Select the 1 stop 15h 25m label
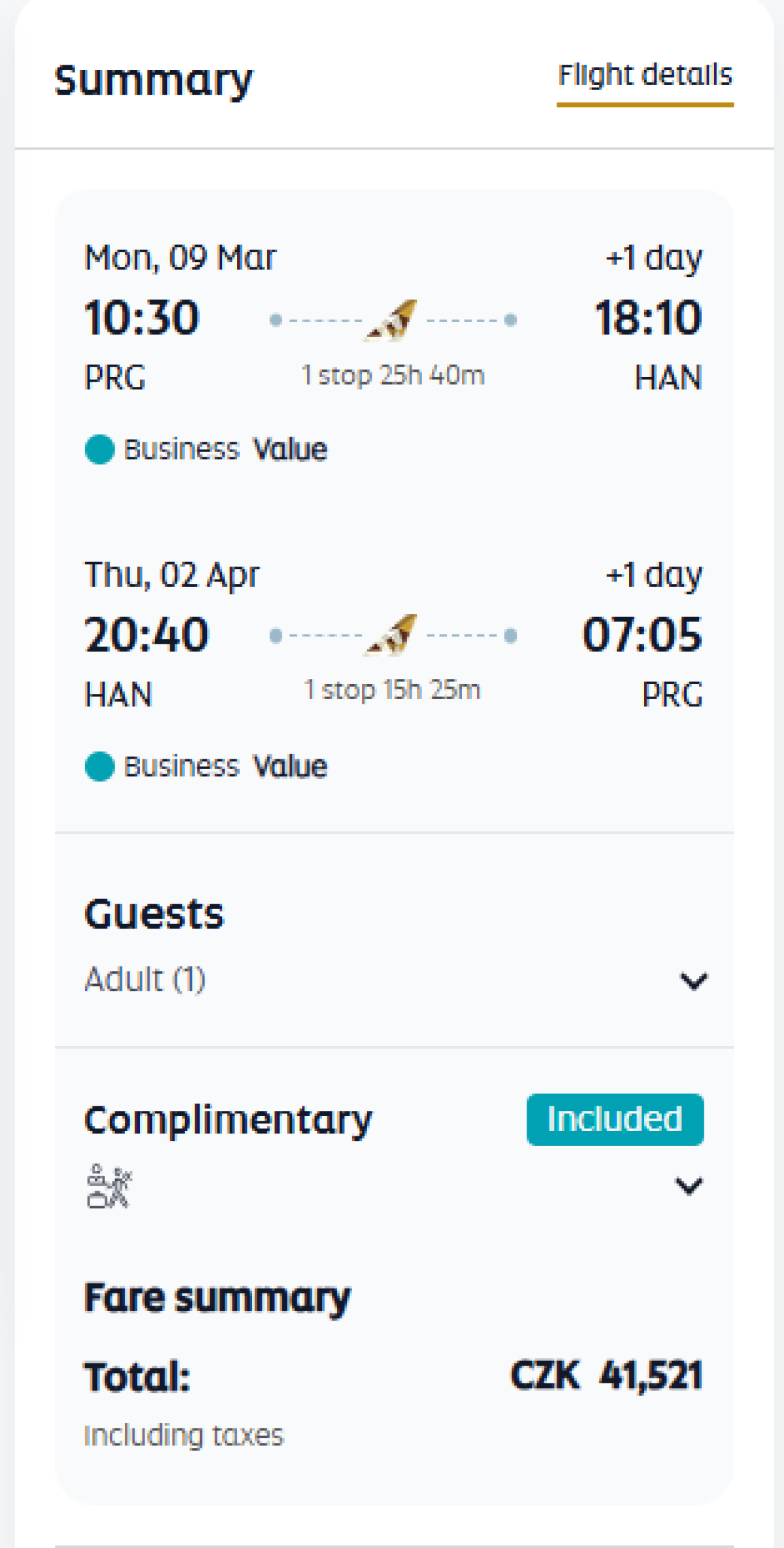Viewport: 784px width, 1548px height. tap(393, 690)
